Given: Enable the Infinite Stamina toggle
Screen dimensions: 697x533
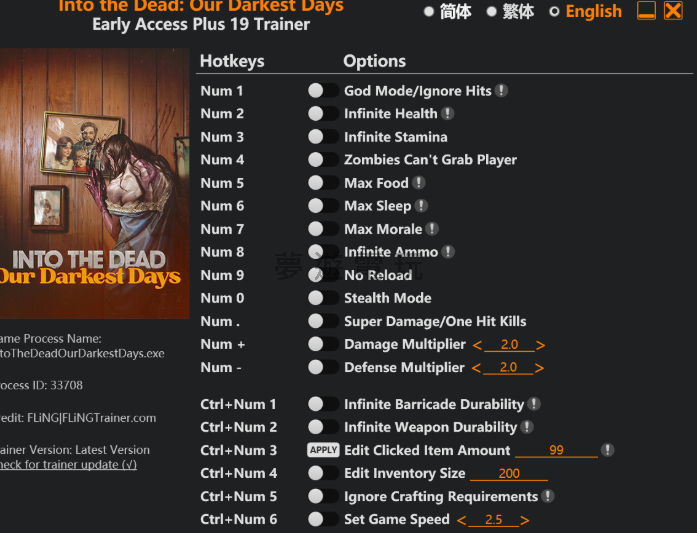Looking at the screenshot, I should pos(323,137).
